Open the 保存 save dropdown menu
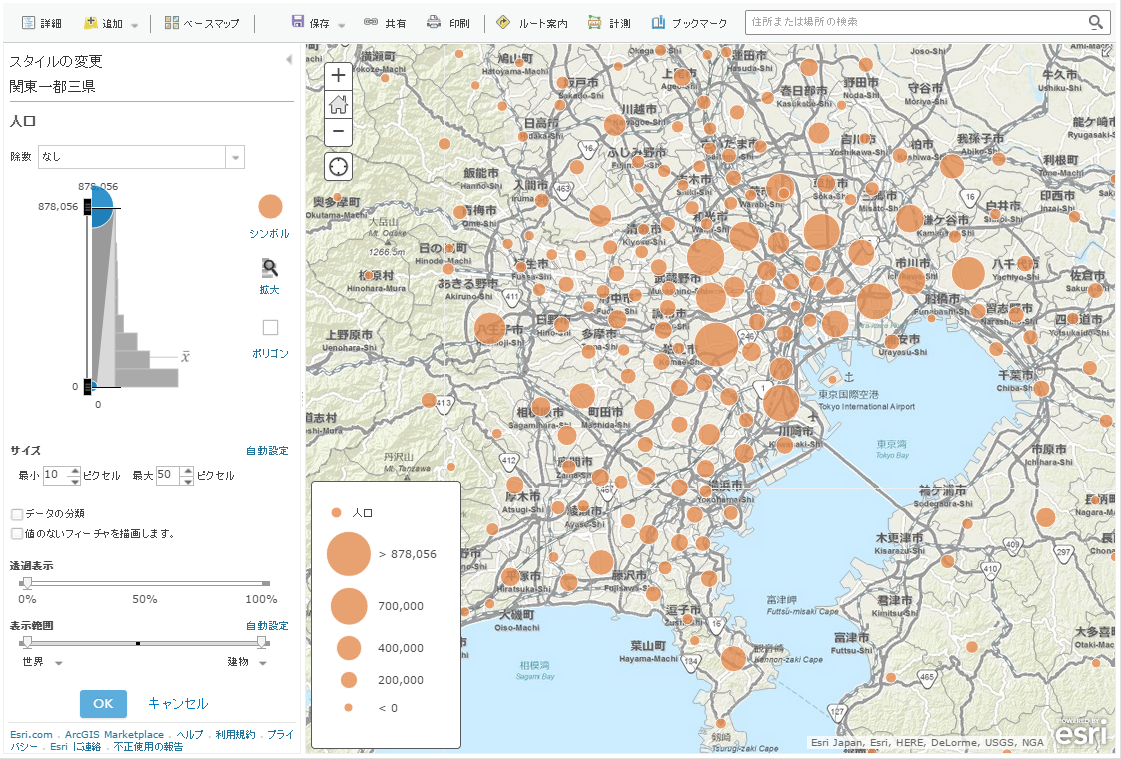Viewport: 1121px width, 759px height. pyautogui.click(x=318, y=22)
